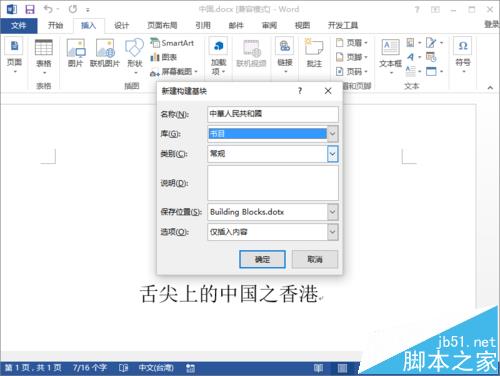Expand the 库 (Gallery) combo box
500x376 pixels.
point(332,134)
